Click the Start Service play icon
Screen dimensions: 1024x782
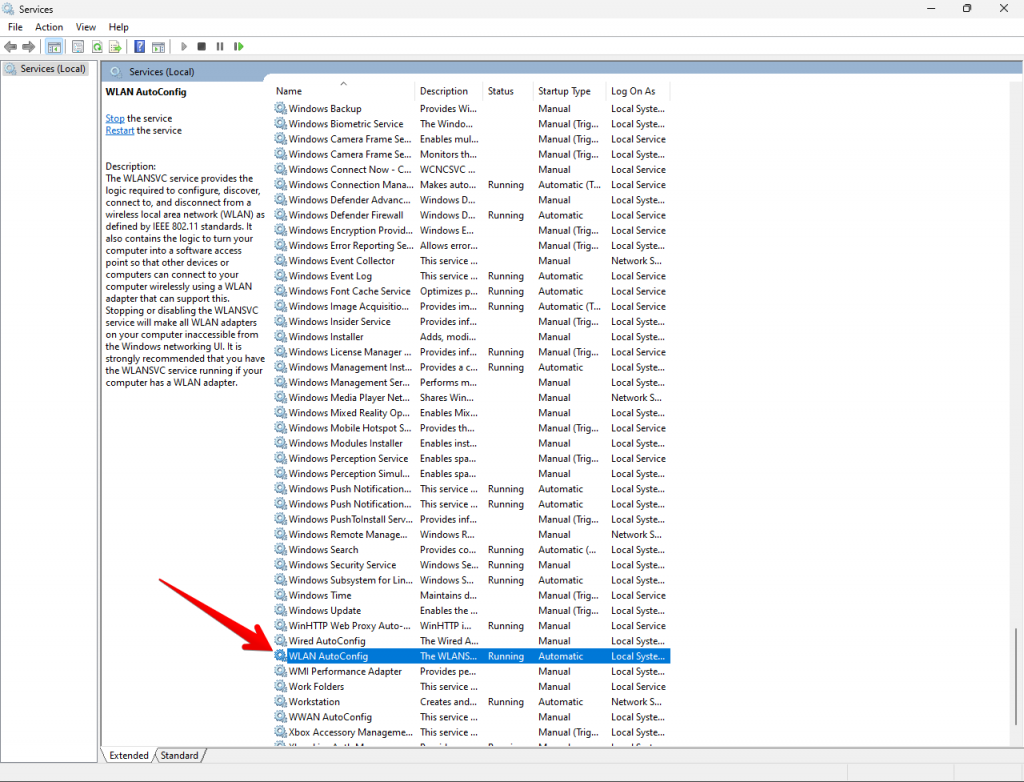click(x=184, y=46)
